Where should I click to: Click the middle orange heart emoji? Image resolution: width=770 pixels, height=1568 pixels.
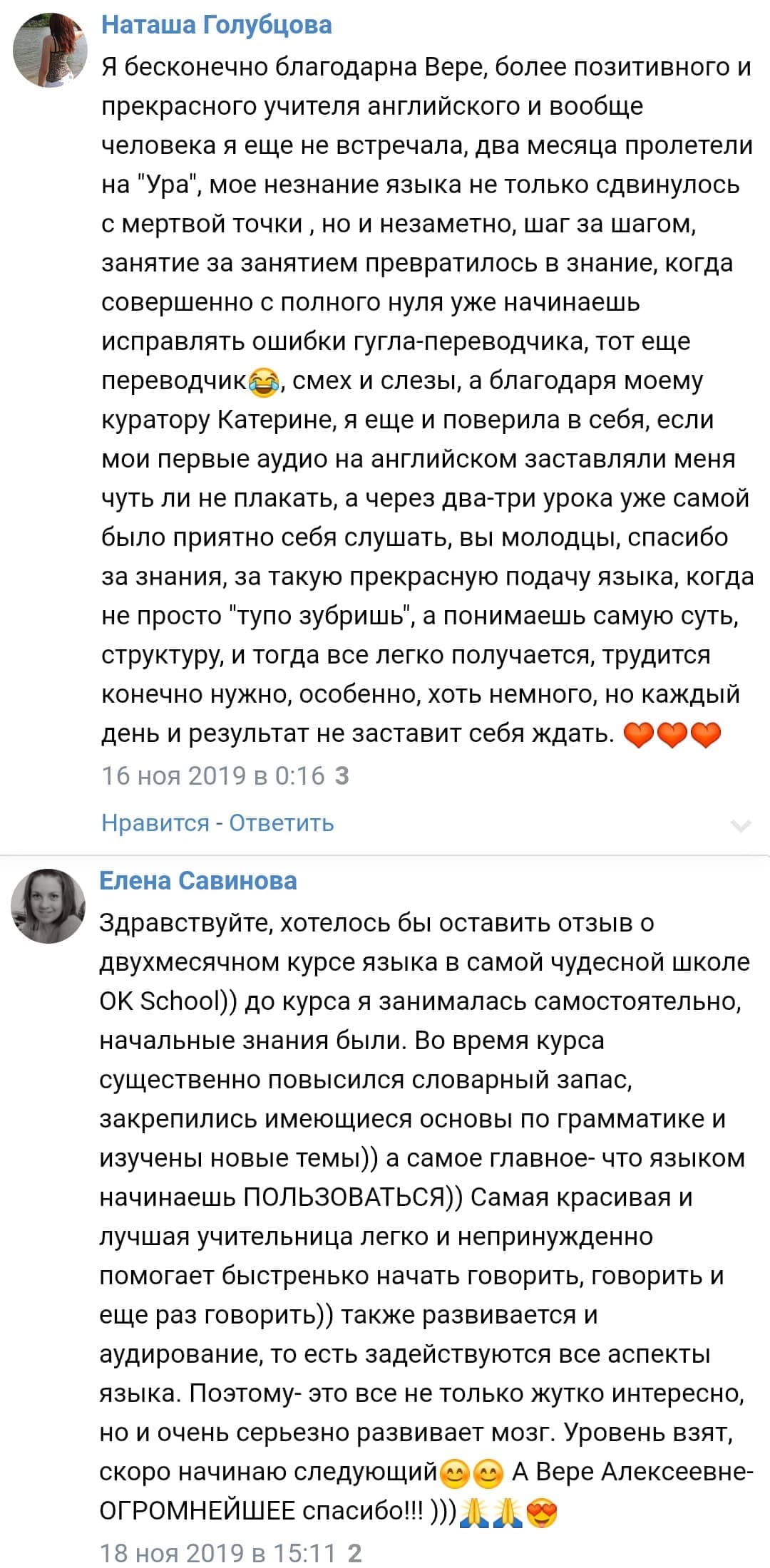pyautogui.click(x=672, y=734)
